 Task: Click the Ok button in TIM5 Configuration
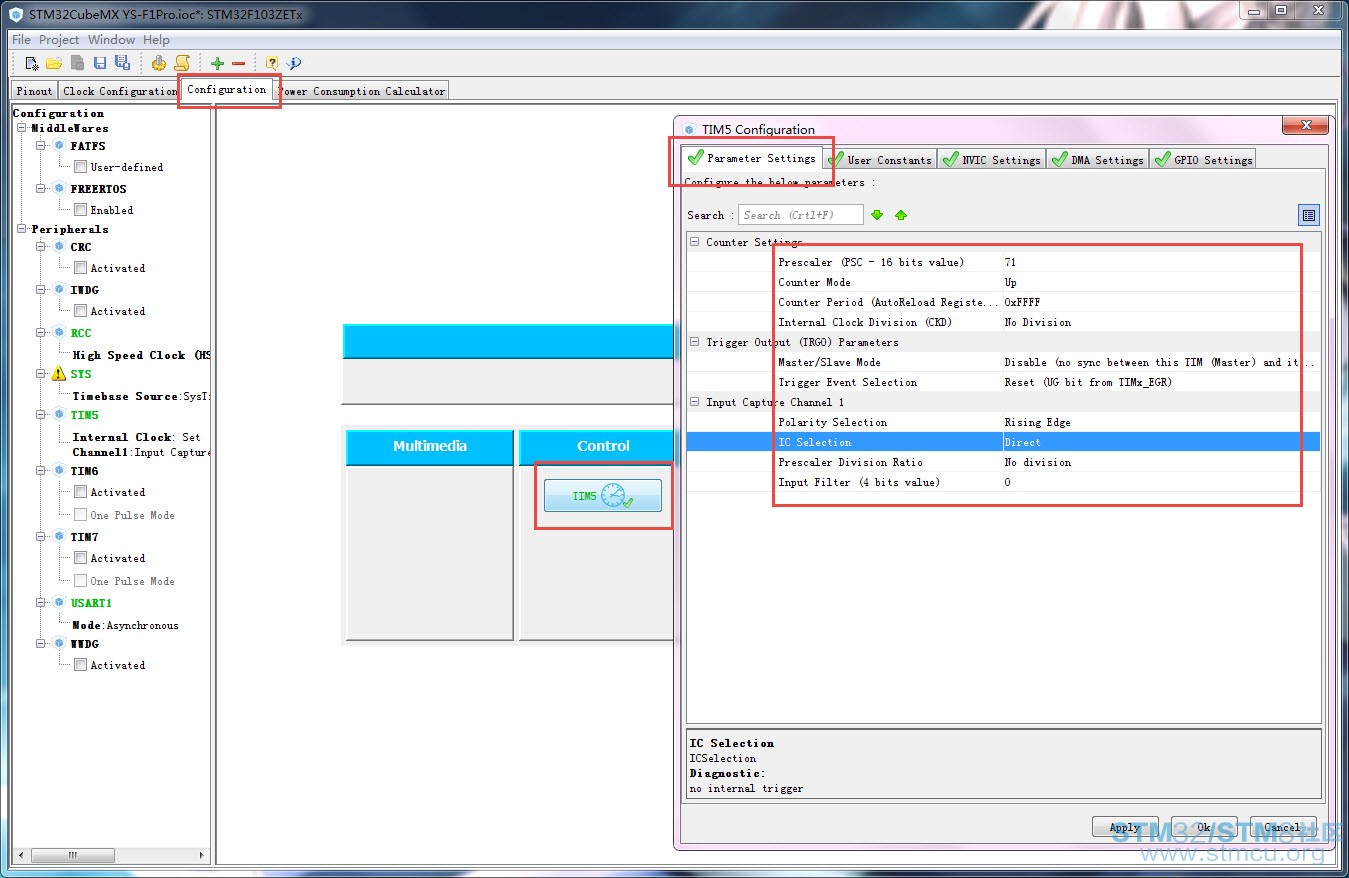(1204, 827)
